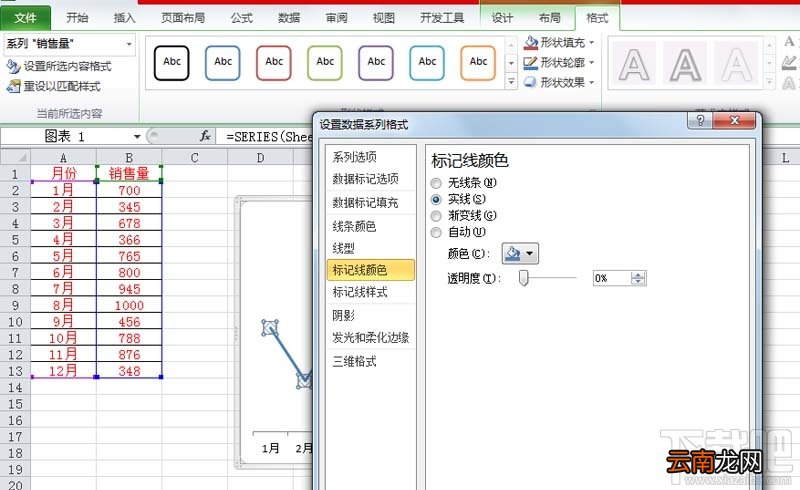This screenshot has height=490, width=800.
Task: Click the select-all corner of the worksheet
Action: point(15,157)
